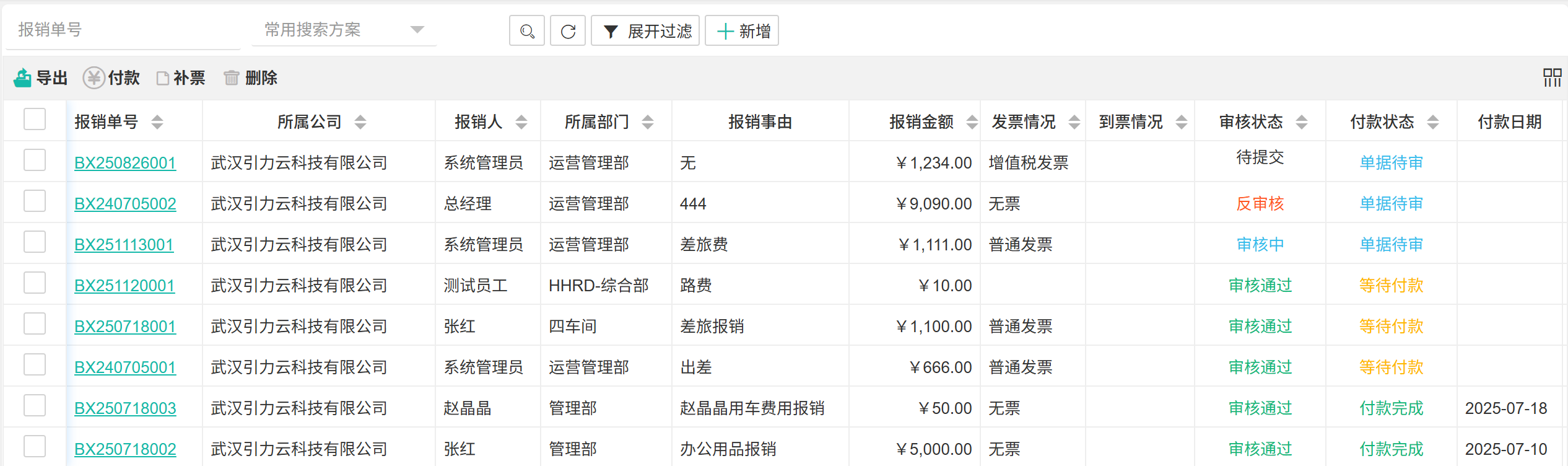Open reimbursement link BX250718003
The image size is (1568, 466).
click(125, 408)
